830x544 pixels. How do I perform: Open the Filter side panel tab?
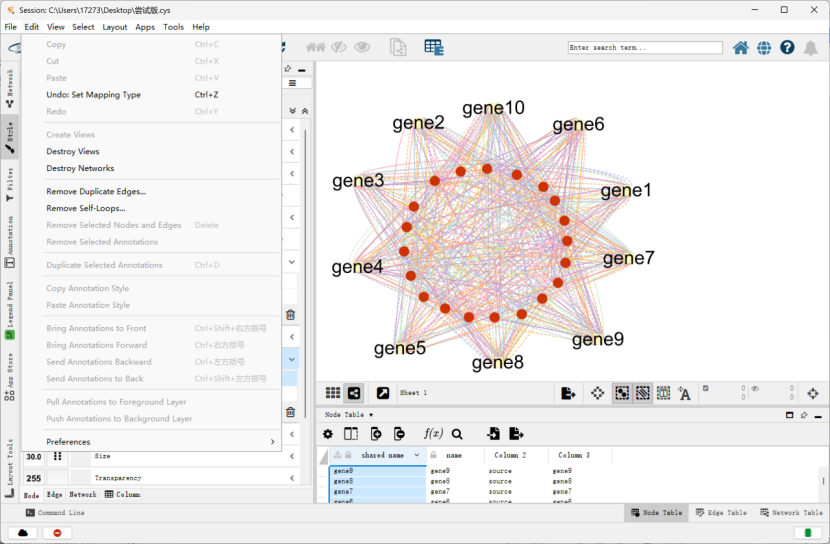click(x=10, y=184)
